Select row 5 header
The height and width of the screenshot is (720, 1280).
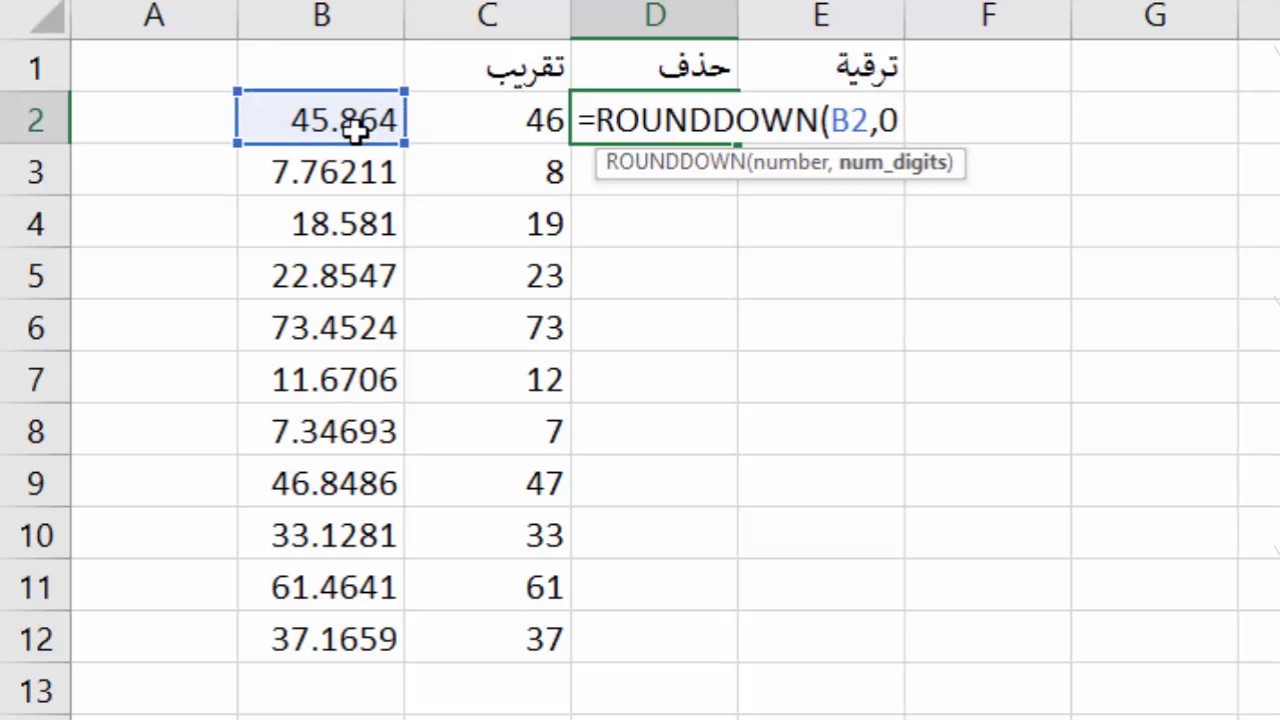pos(35,275)
